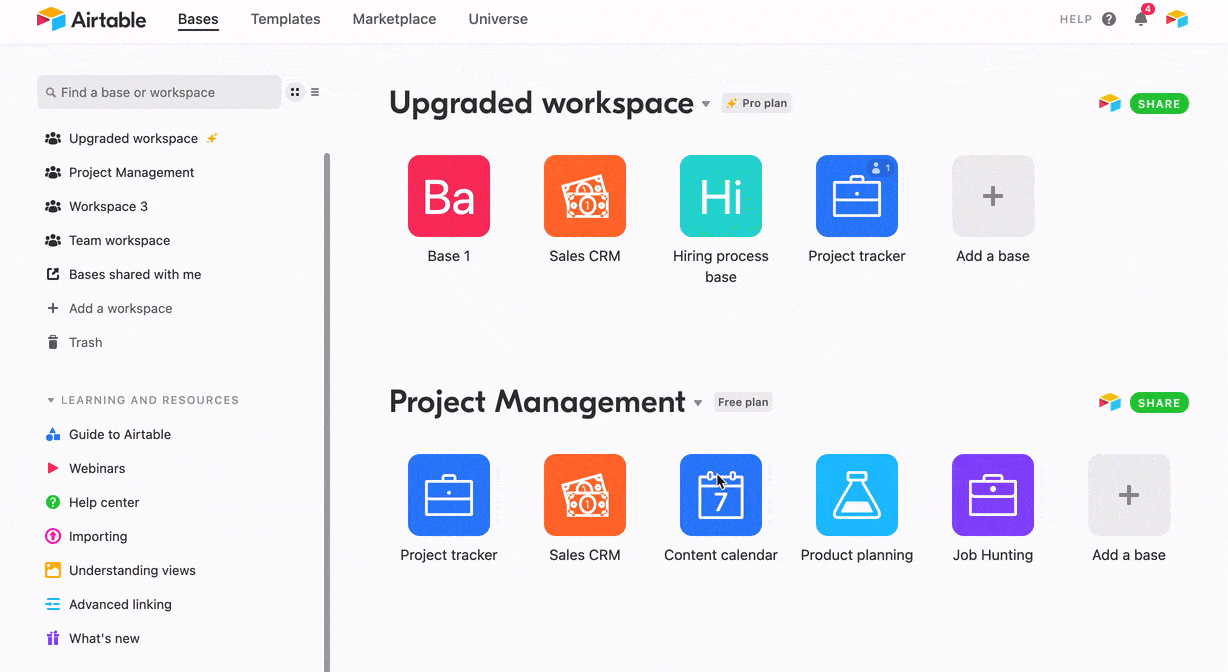Collapse the Learning and Resources section

(51, 400)
